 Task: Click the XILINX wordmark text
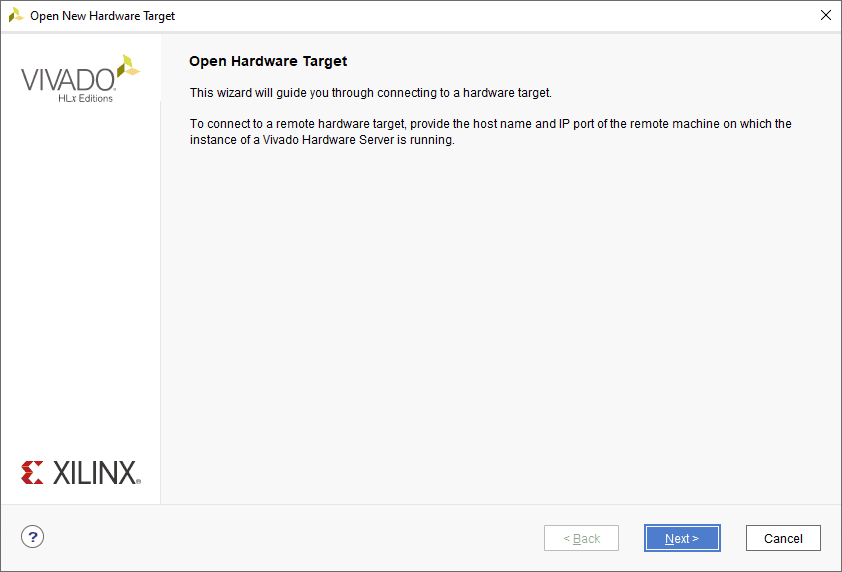tap(96, 473)
